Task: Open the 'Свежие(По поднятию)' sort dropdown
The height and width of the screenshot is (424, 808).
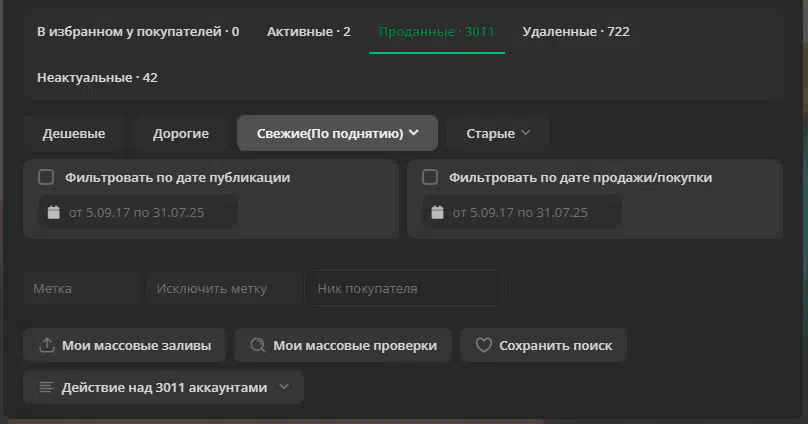Action: point(338,133)
